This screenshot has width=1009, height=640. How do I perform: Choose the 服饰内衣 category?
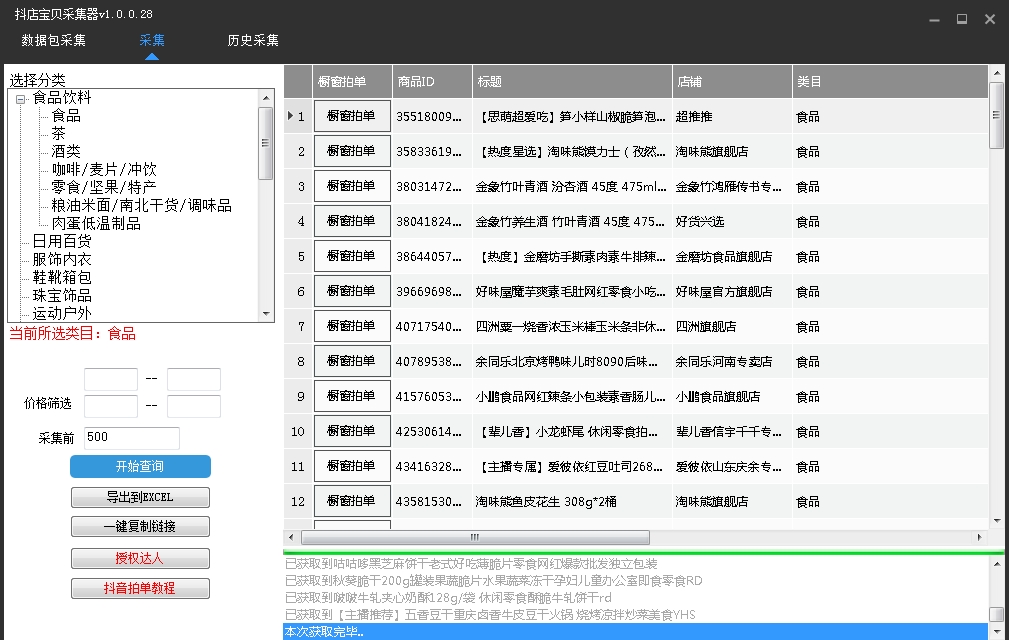62,260
